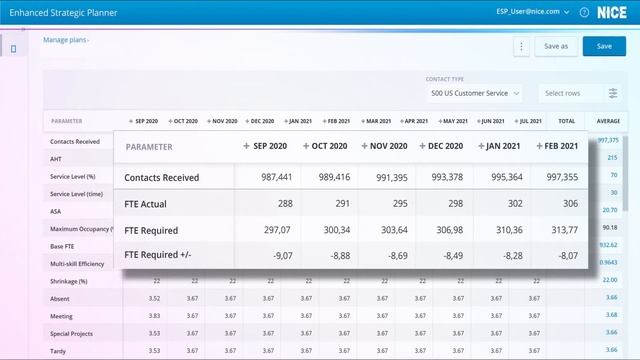Click FTE Actual value 288
The width and height of the screenshot is (640, 360).
click(285, 204)
